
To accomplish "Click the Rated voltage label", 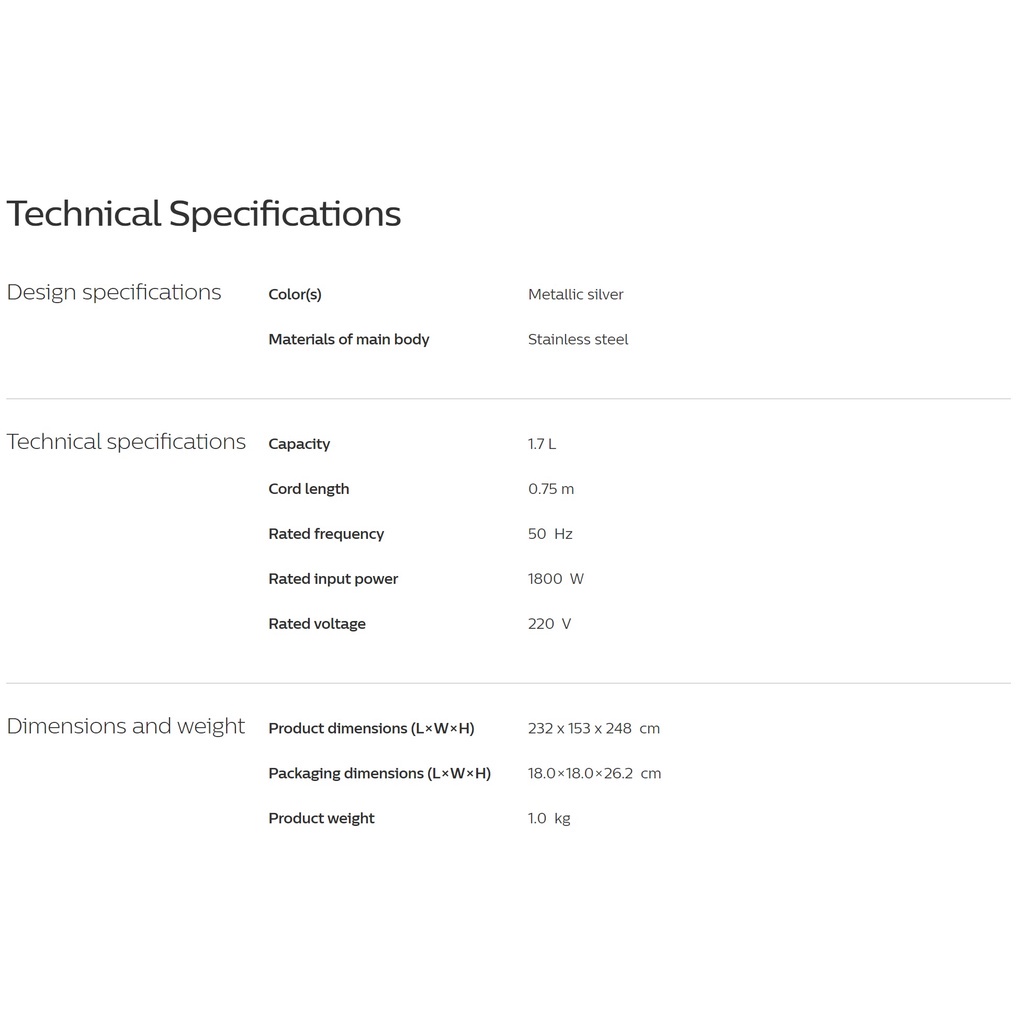I will point(317,624).
